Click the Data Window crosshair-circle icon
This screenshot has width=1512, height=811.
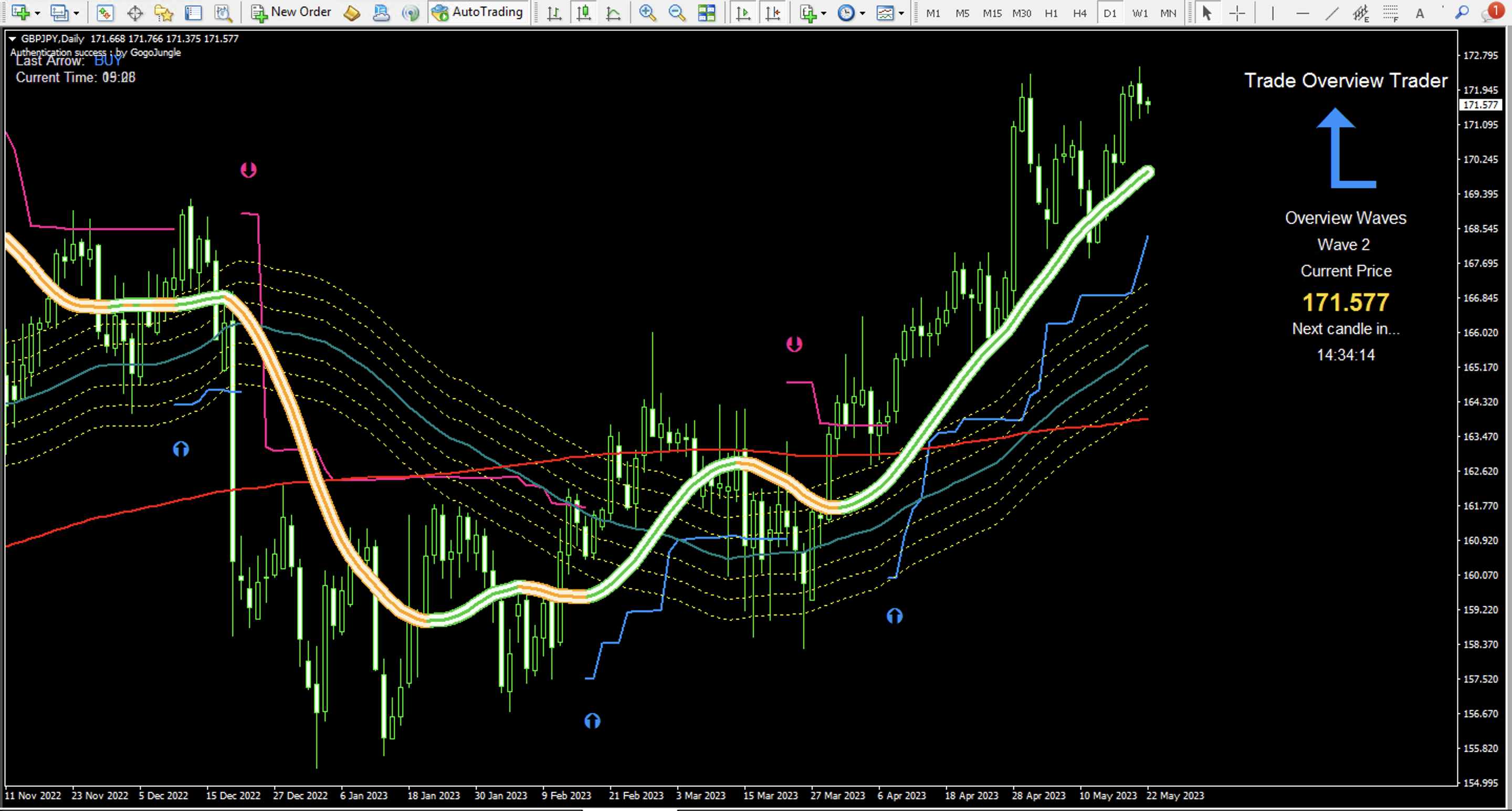click(x=135, y=12)
